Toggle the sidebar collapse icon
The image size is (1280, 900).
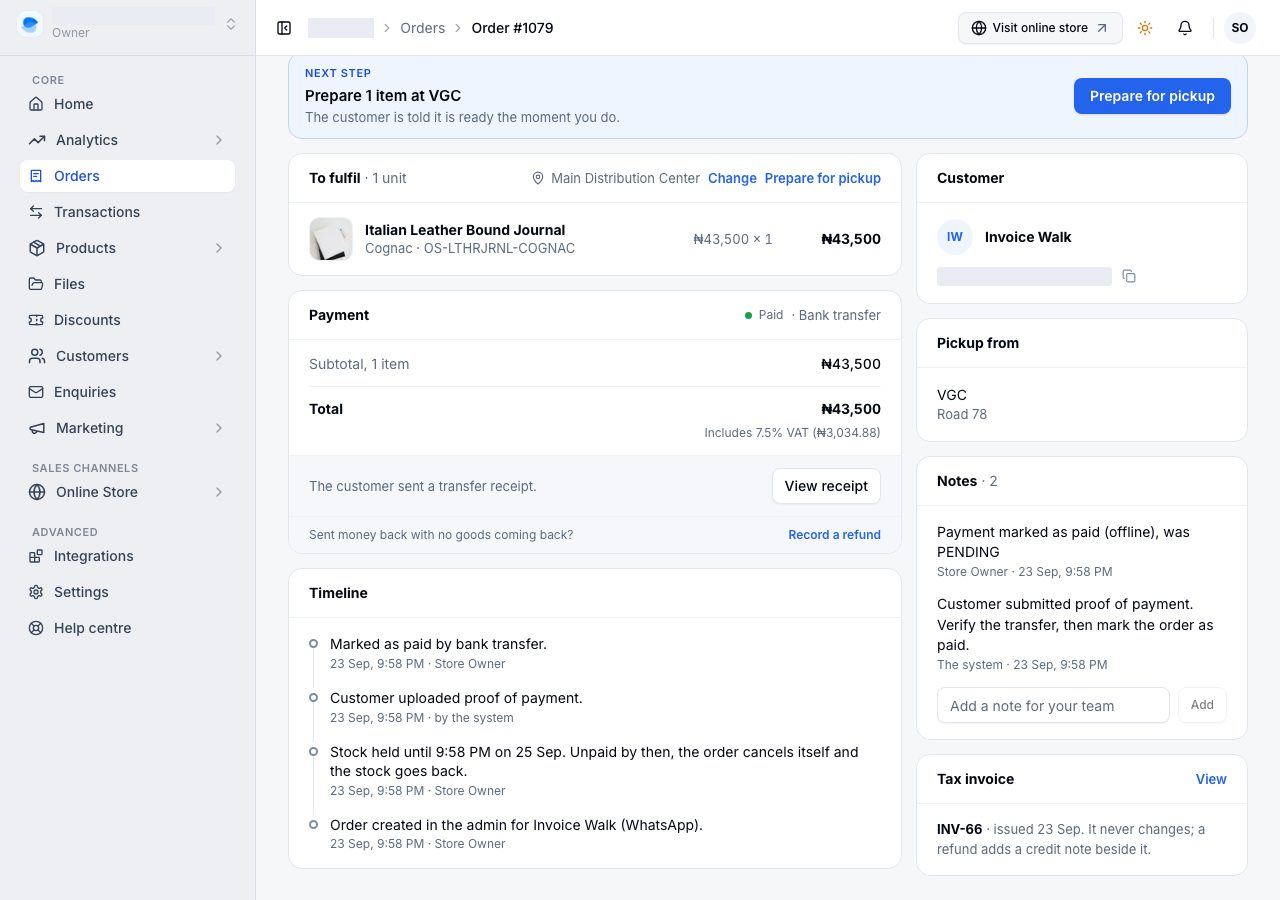[x=284, y=28]
